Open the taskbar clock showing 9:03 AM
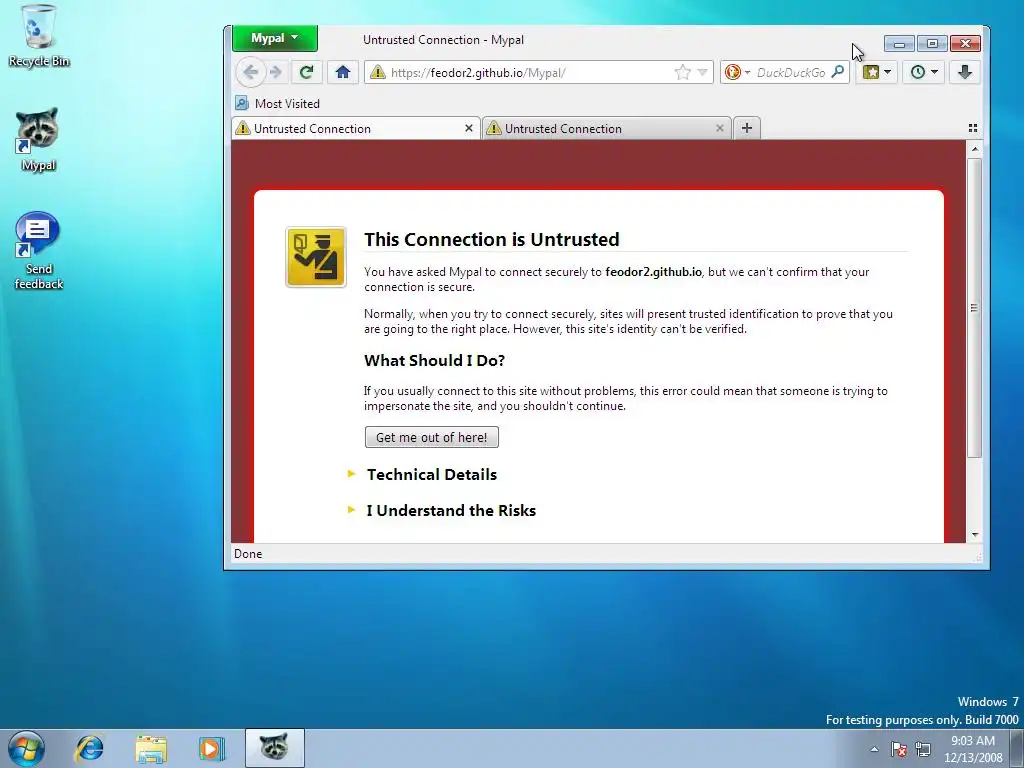Viewport: 1024px width, 768px height. point(973,749)
